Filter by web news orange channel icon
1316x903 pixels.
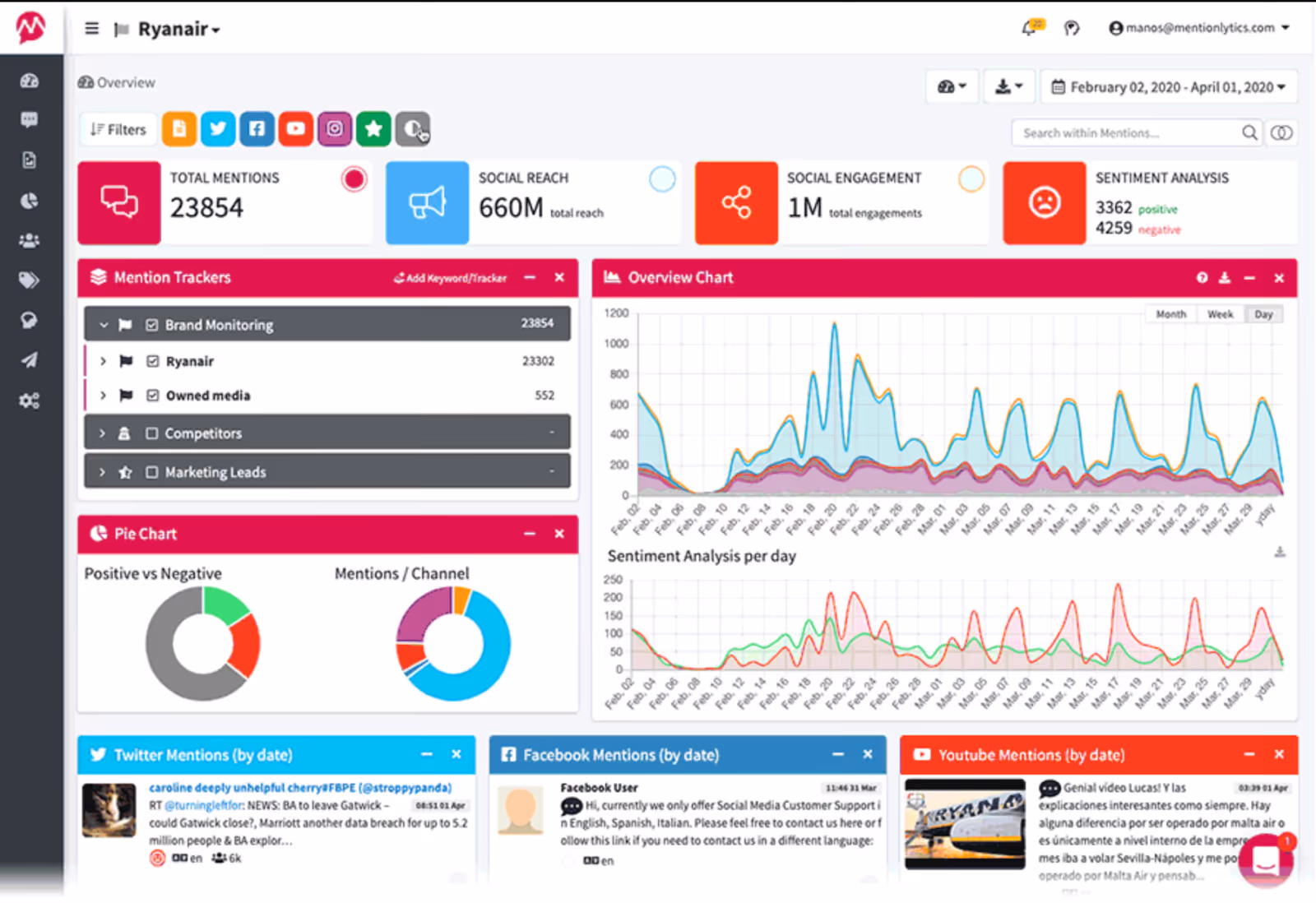click(x=179, y=129)
